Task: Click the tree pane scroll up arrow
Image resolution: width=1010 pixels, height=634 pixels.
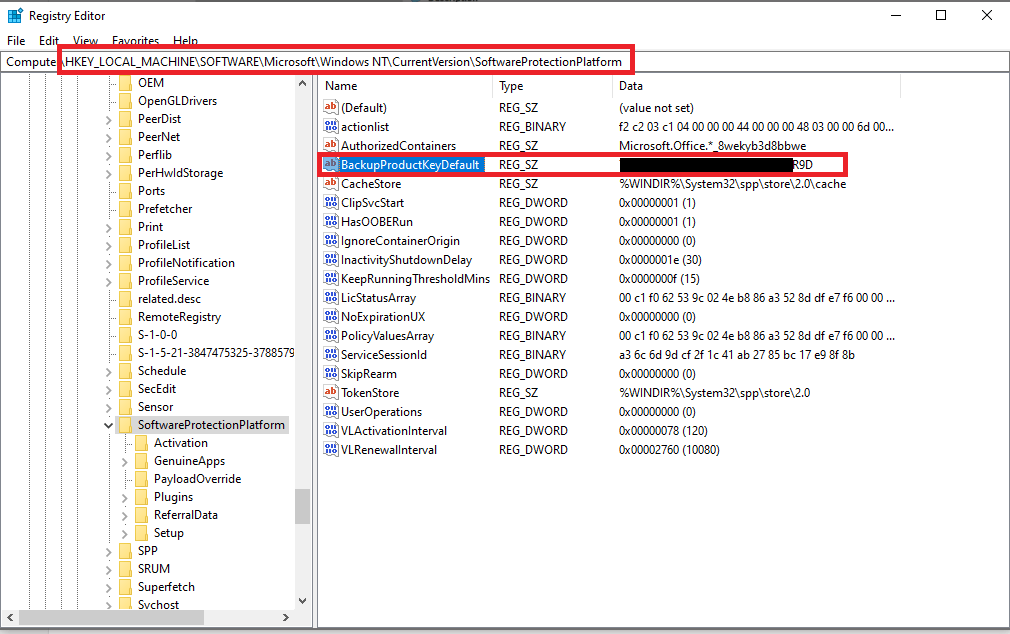Action: pyautogui.click(x=303, y=83)
